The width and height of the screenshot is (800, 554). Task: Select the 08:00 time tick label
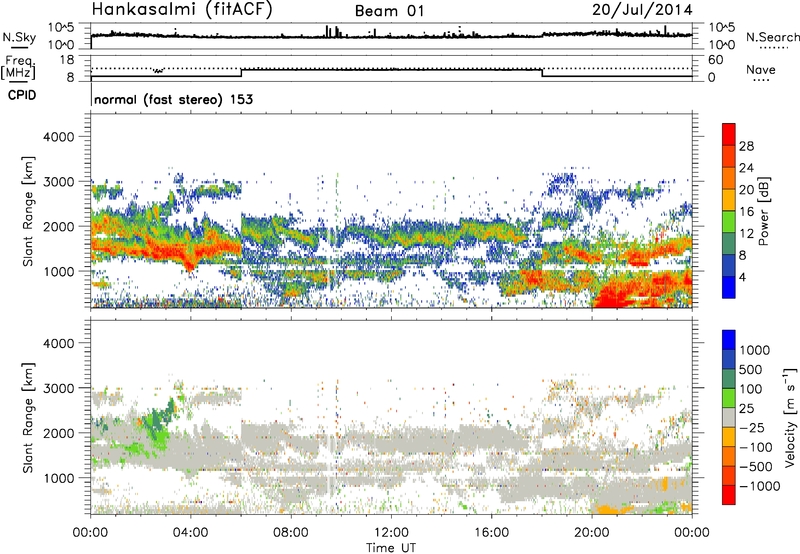290,533
